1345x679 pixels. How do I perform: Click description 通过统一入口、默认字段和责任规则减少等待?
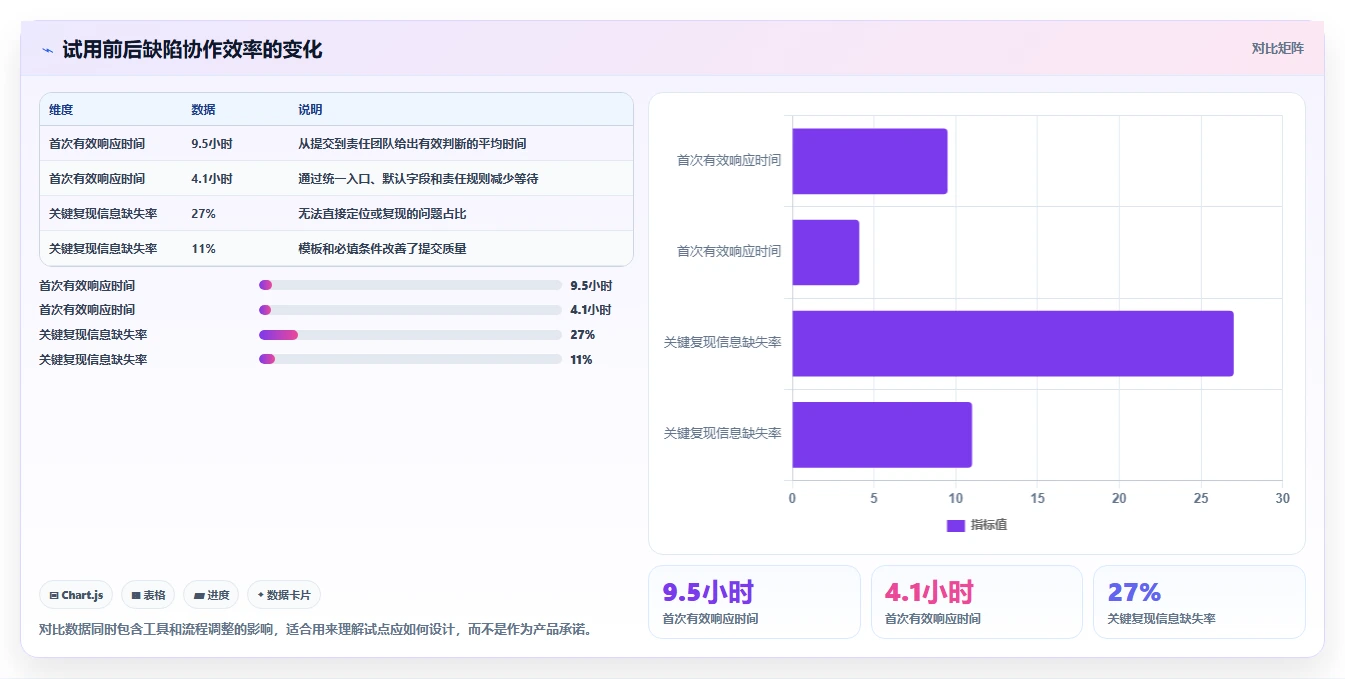coord(418,179)
